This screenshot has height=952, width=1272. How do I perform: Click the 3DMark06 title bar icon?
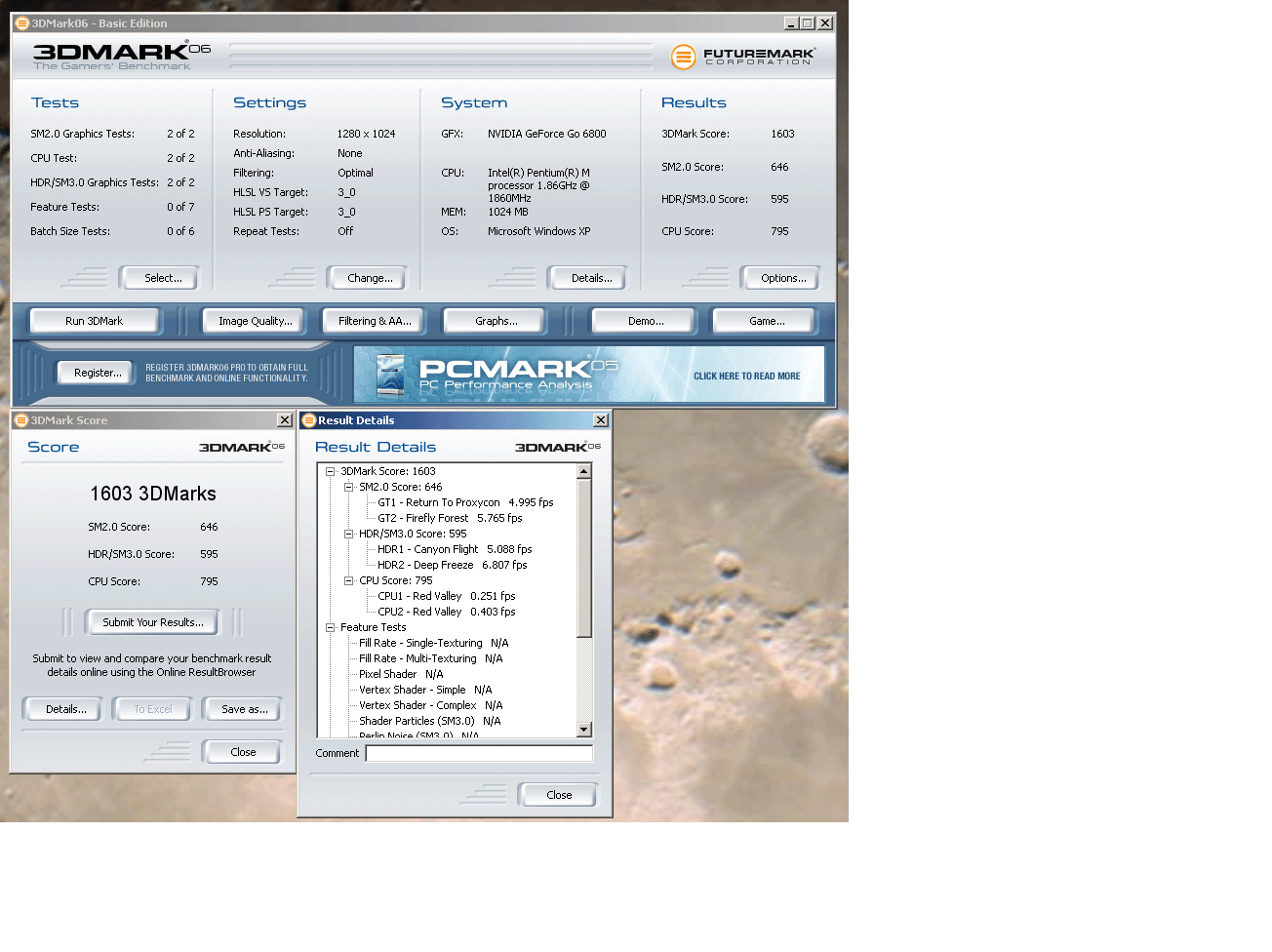pos(22,23)
